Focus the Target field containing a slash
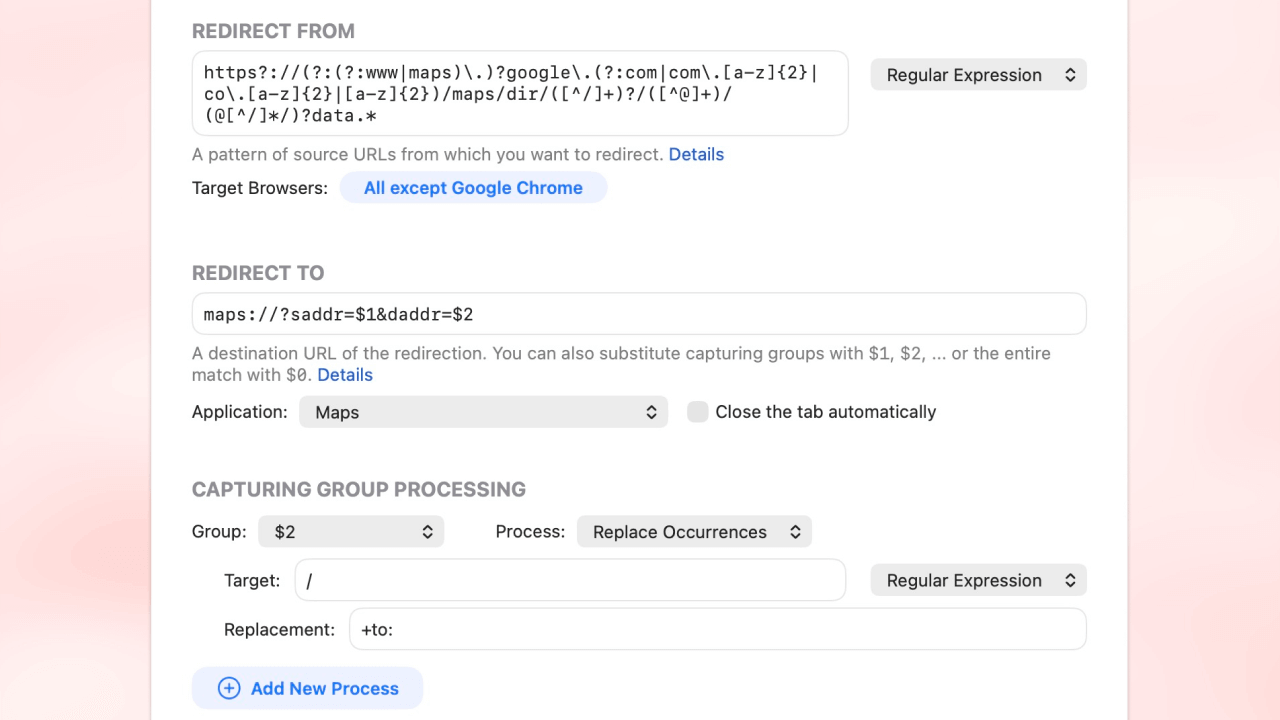 click(x=570, y=580)
